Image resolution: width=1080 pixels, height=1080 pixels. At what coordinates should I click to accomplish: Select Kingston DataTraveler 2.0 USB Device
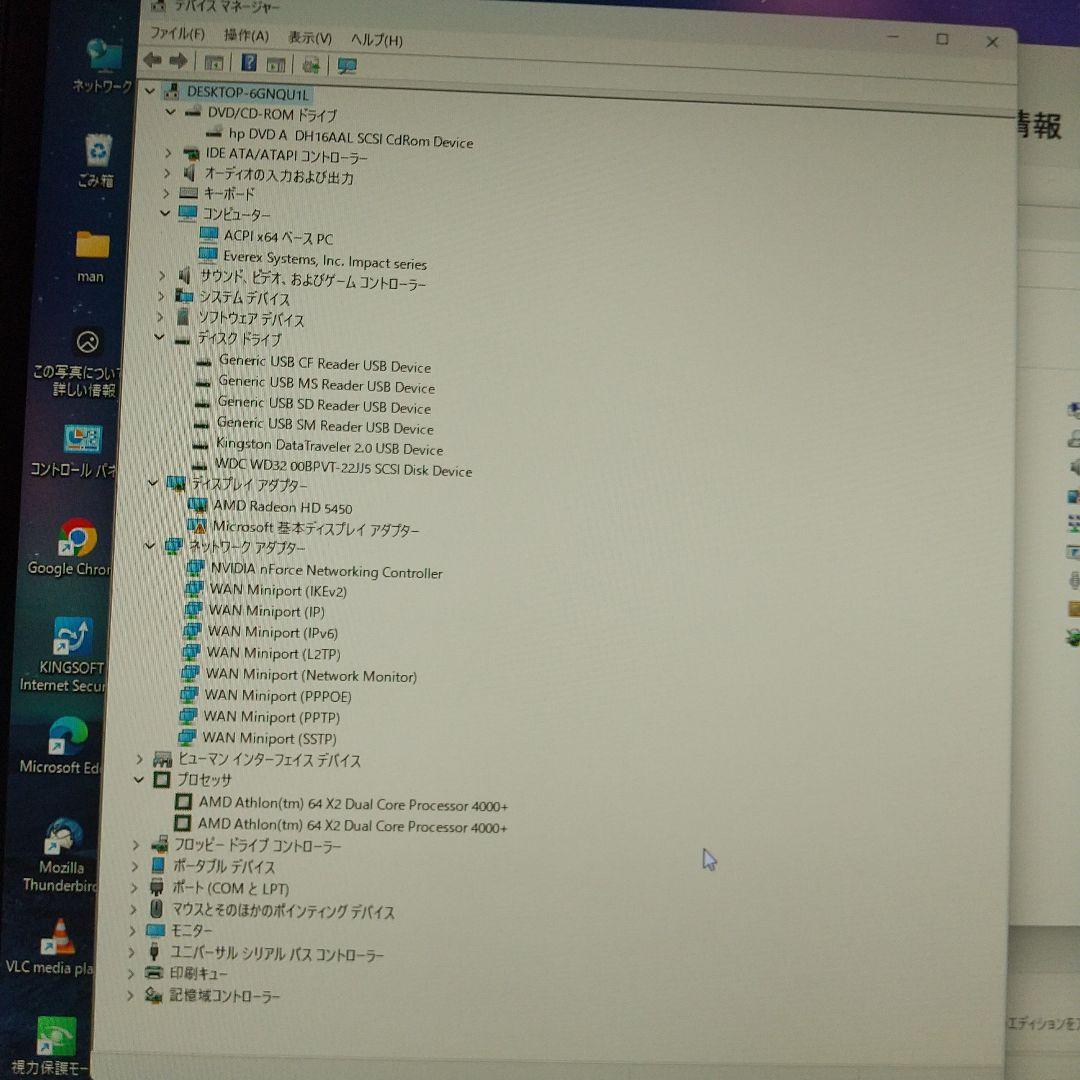329,446
